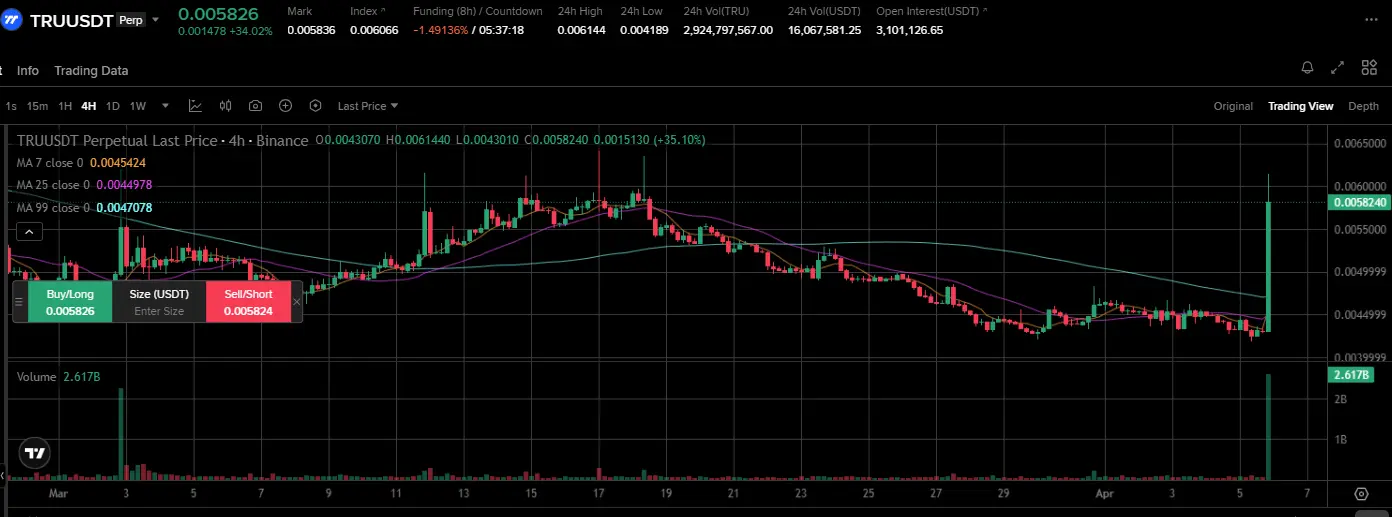The image size is (1392, 517).
Task: Click the last price 0.005826 in header
Action: 218,14
